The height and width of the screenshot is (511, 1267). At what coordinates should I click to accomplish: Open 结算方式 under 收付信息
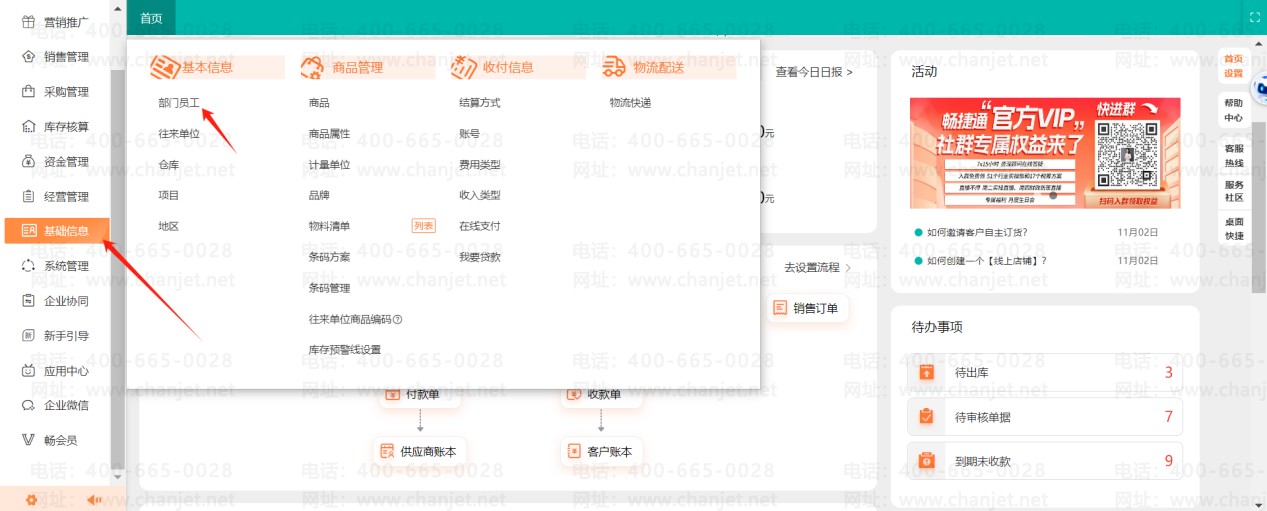479,103
